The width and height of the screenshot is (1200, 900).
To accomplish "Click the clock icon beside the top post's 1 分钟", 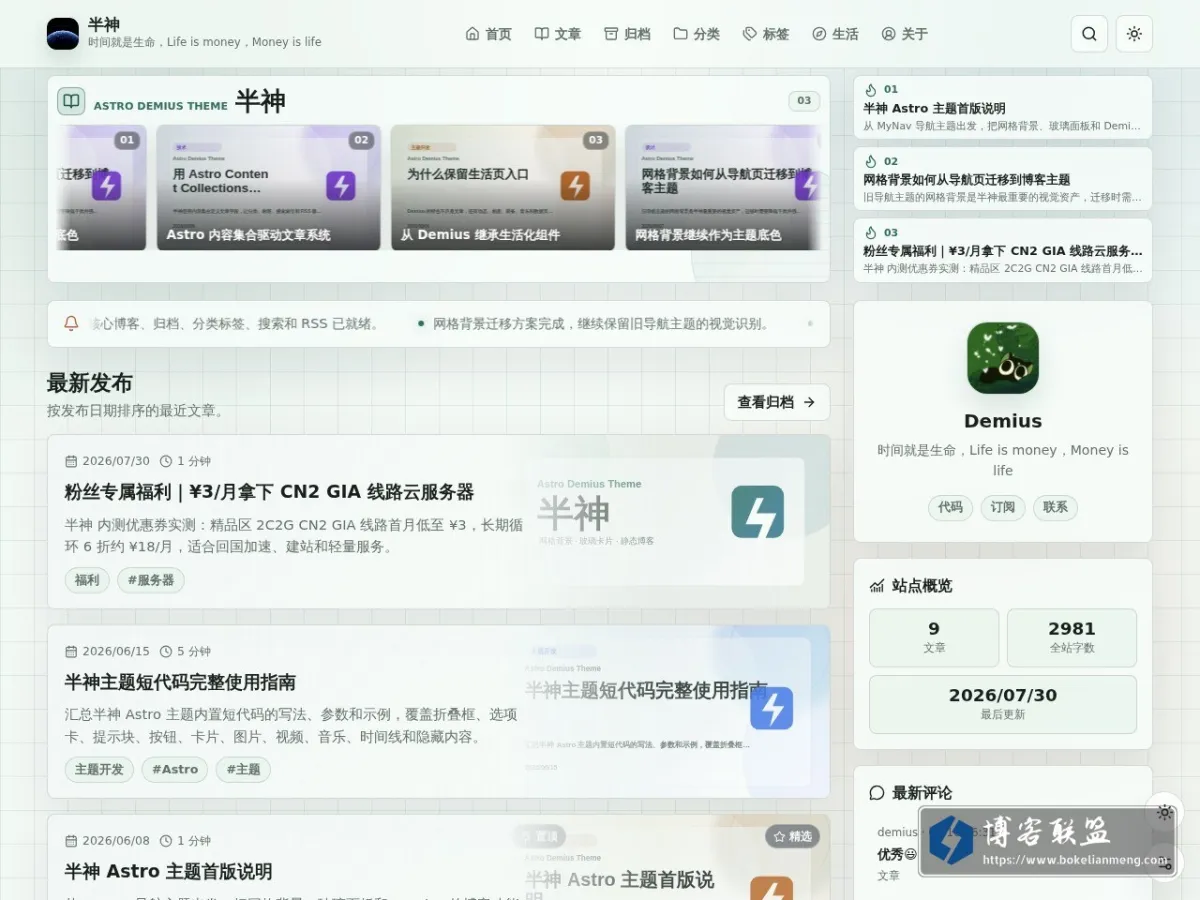I will [166, 461].
